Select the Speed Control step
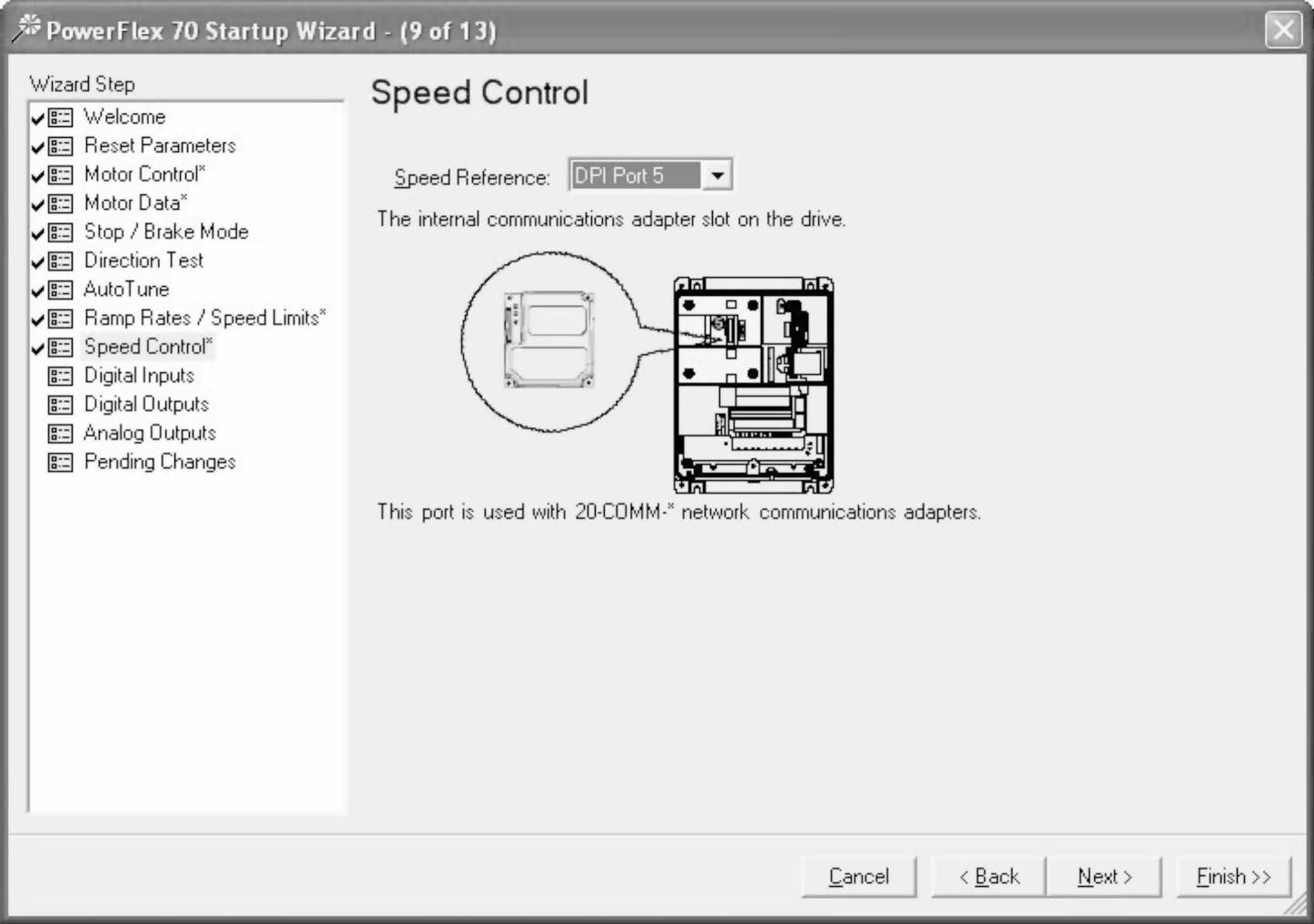 click(148, 347)
